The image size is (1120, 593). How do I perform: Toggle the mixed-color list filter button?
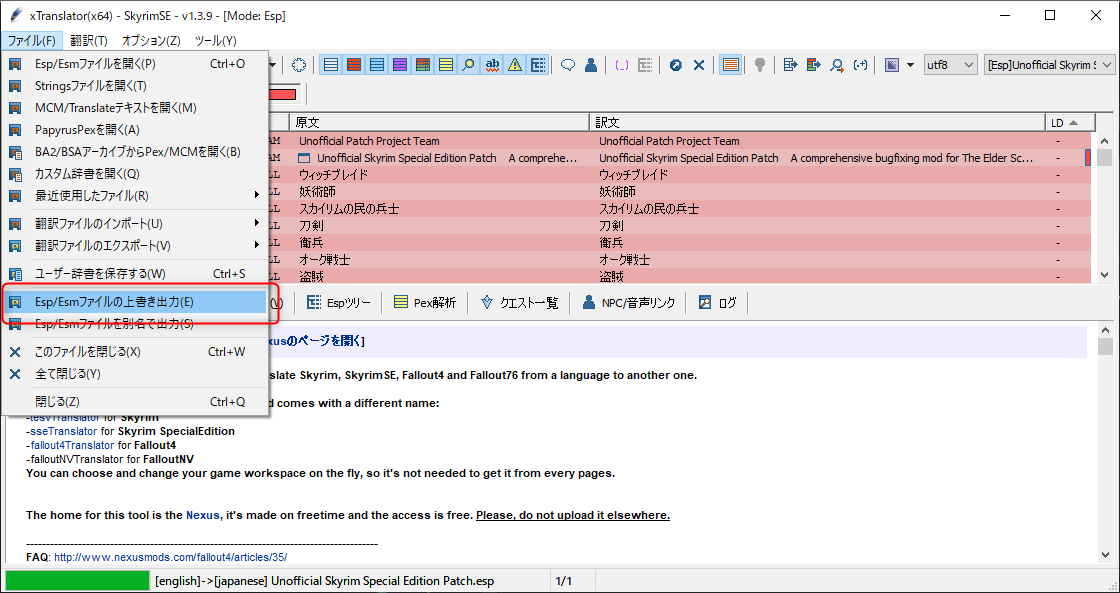tap(422, 65)
